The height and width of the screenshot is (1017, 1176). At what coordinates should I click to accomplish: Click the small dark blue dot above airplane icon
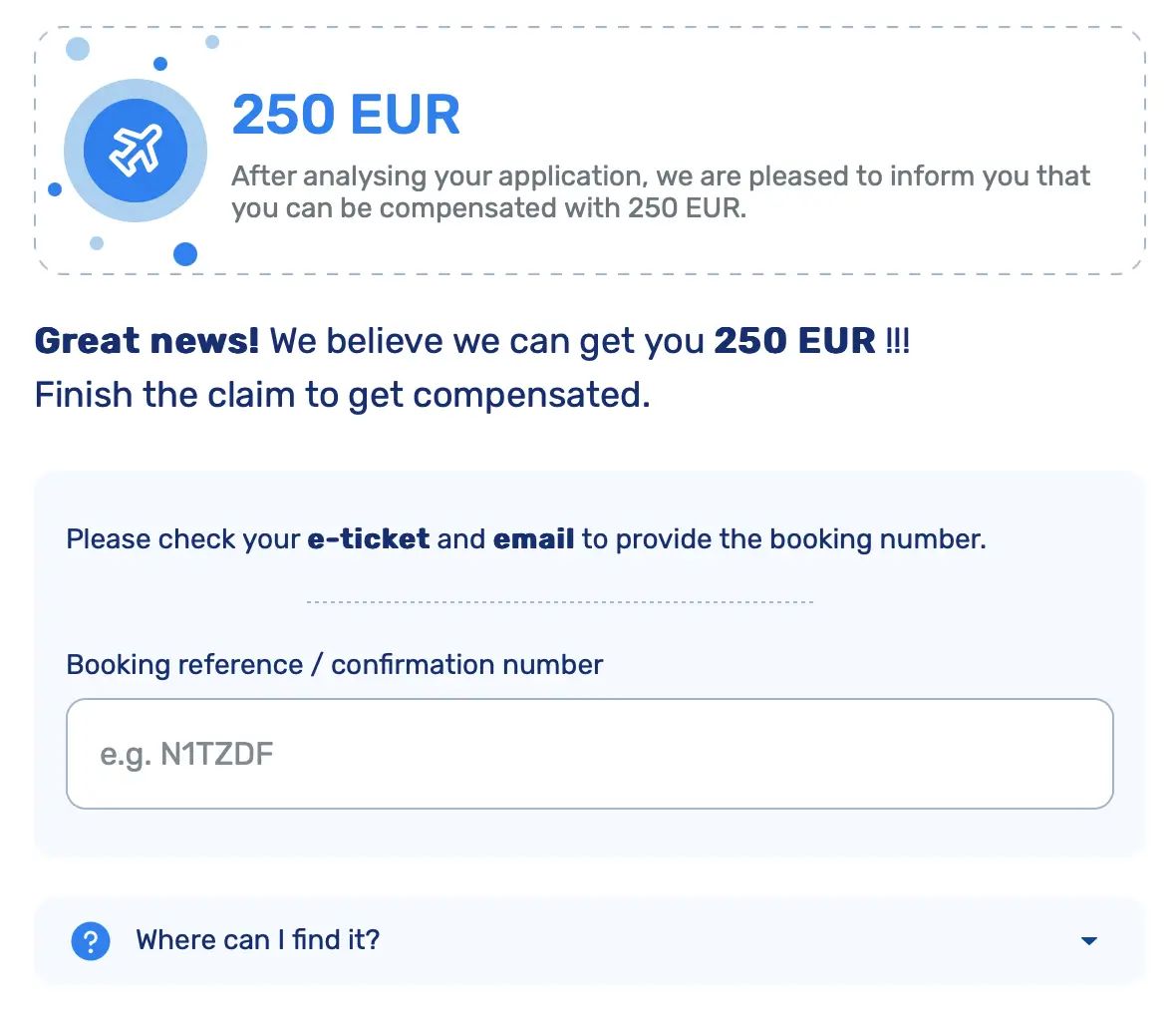pyautogui.click(x=160, y=64)
